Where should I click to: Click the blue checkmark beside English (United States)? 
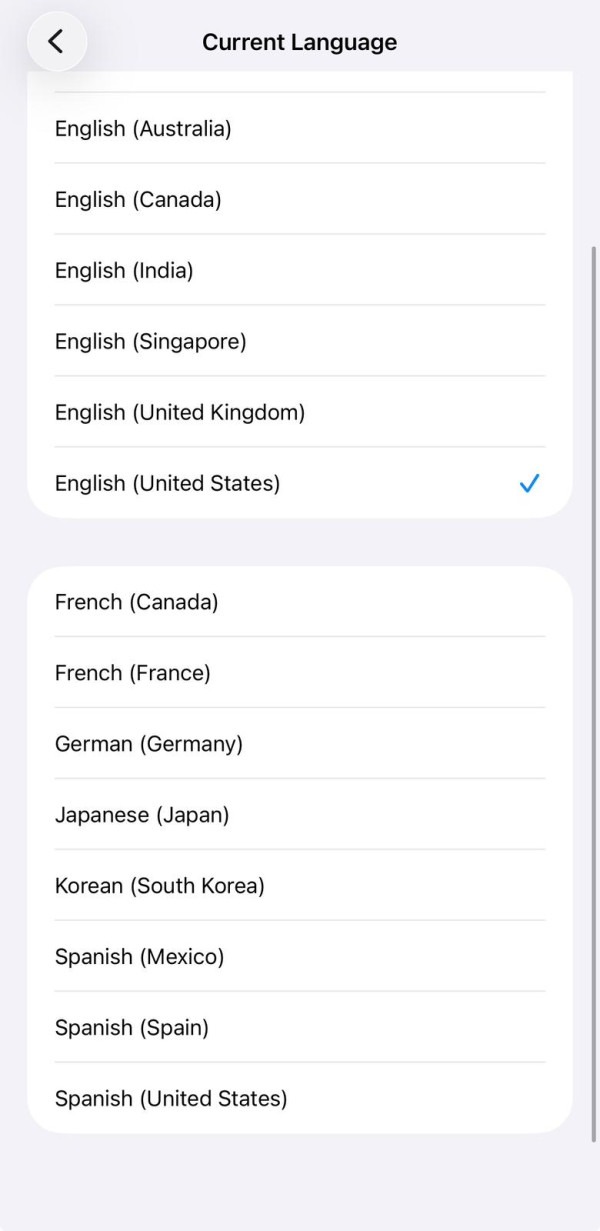[x=529, y=483]
